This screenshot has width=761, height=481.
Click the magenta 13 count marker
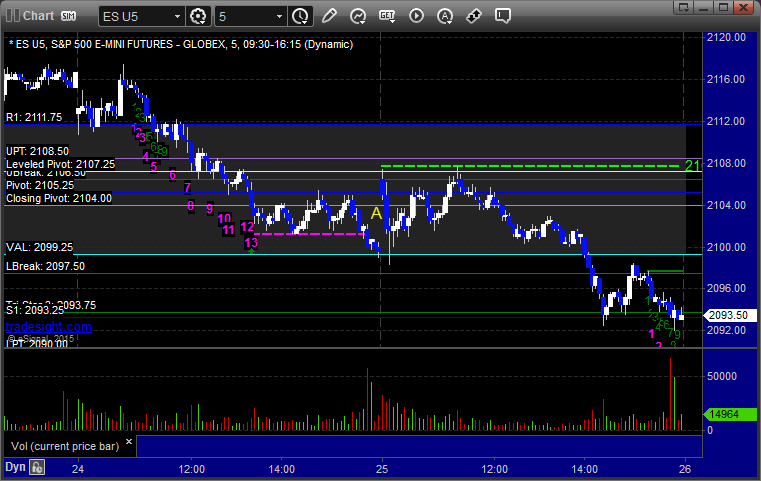[251, 243]
